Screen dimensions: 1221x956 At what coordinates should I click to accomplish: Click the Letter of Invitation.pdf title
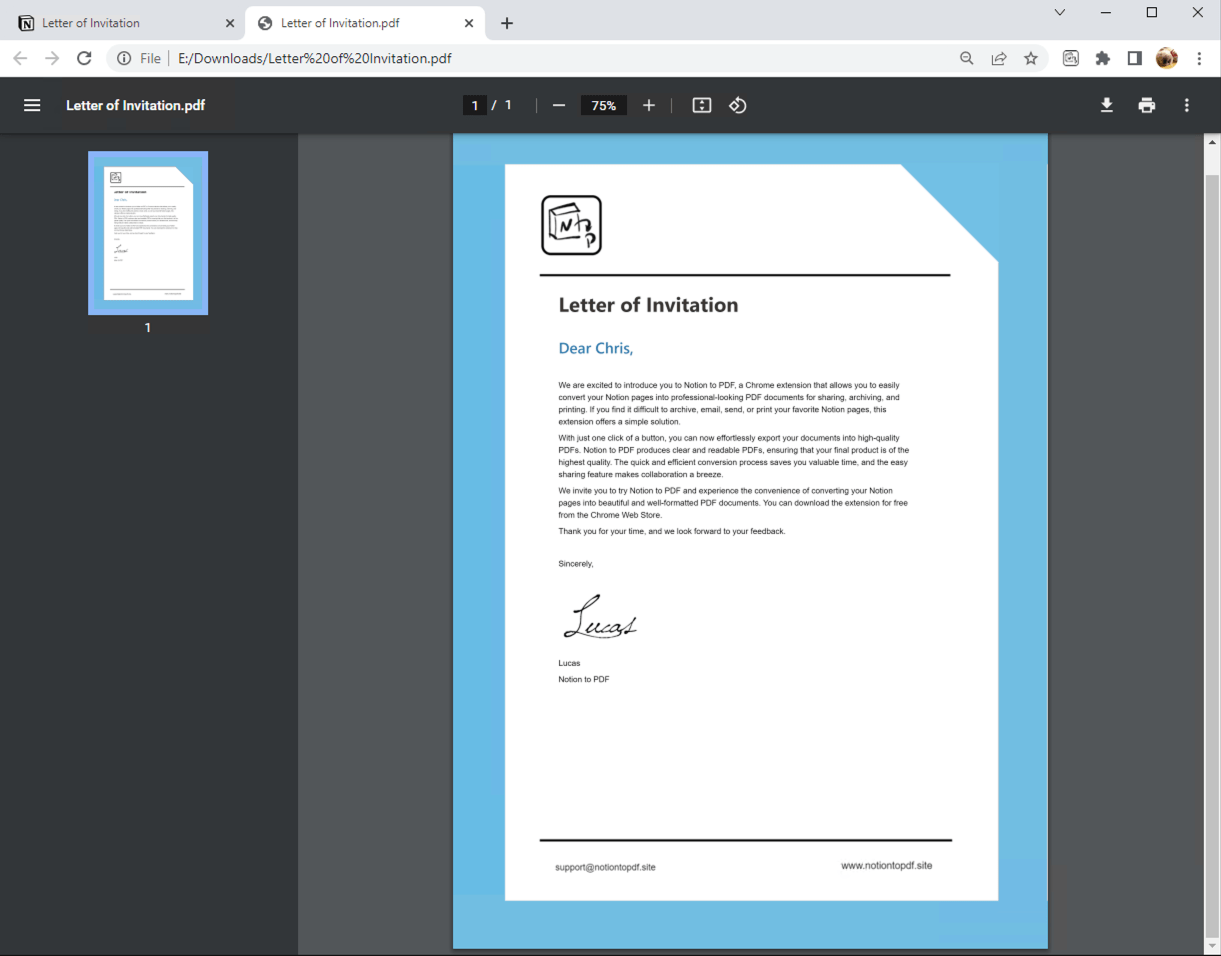click(x=136, y=105)
